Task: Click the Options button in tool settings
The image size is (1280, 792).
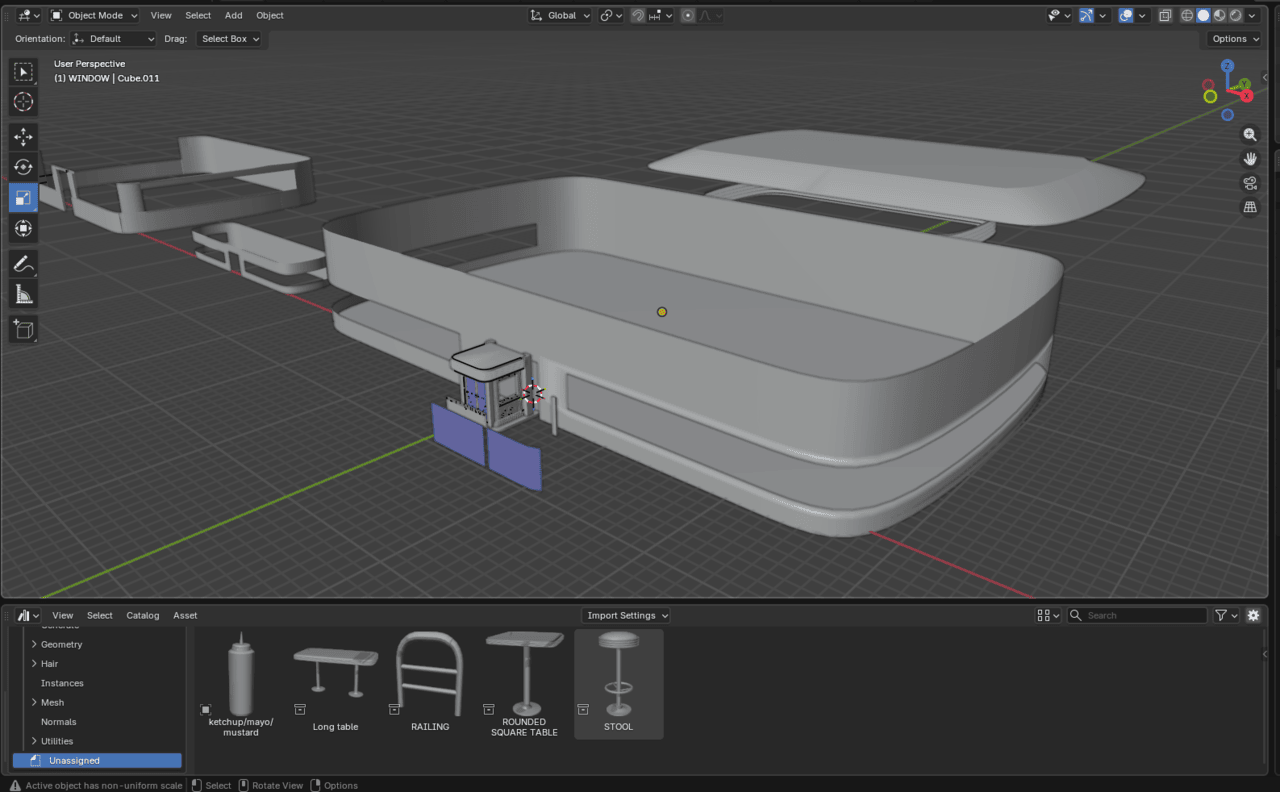Action: (x=1234, y=39)
